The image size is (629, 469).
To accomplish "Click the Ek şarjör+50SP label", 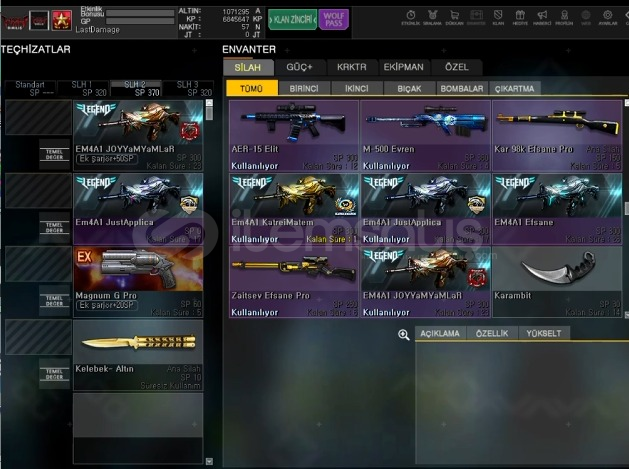I will (x=107, y=159).
